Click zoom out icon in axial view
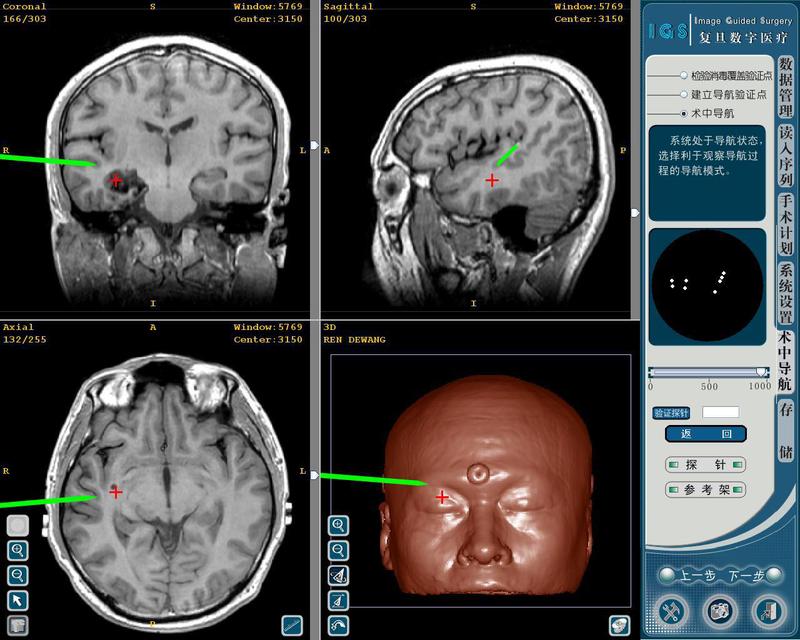800x640 pixels. pyautogui.click(x=17, y=575)
